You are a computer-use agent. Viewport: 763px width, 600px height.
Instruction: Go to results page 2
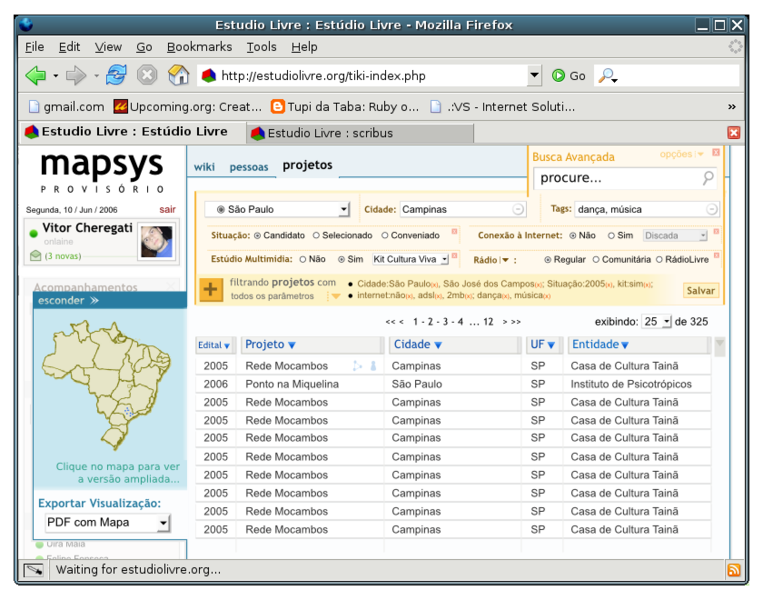[430, 322]
